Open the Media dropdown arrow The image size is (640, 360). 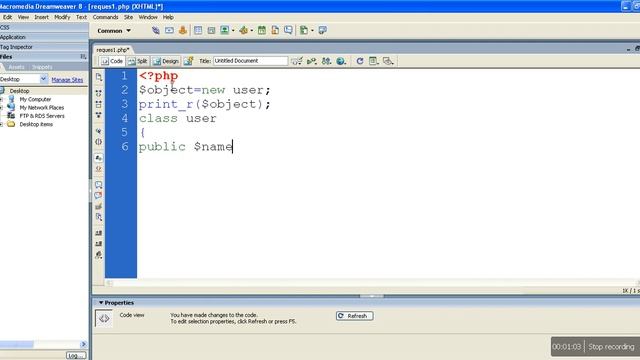pyautogui.click(x=251, y=31)
